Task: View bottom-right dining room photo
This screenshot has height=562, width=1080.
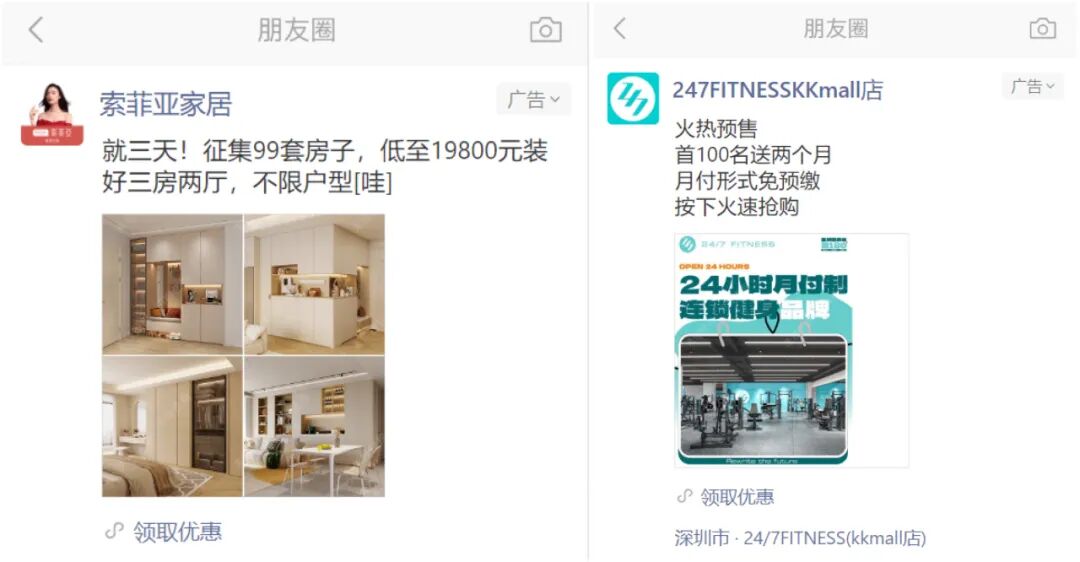Action: tap(315, 426)
